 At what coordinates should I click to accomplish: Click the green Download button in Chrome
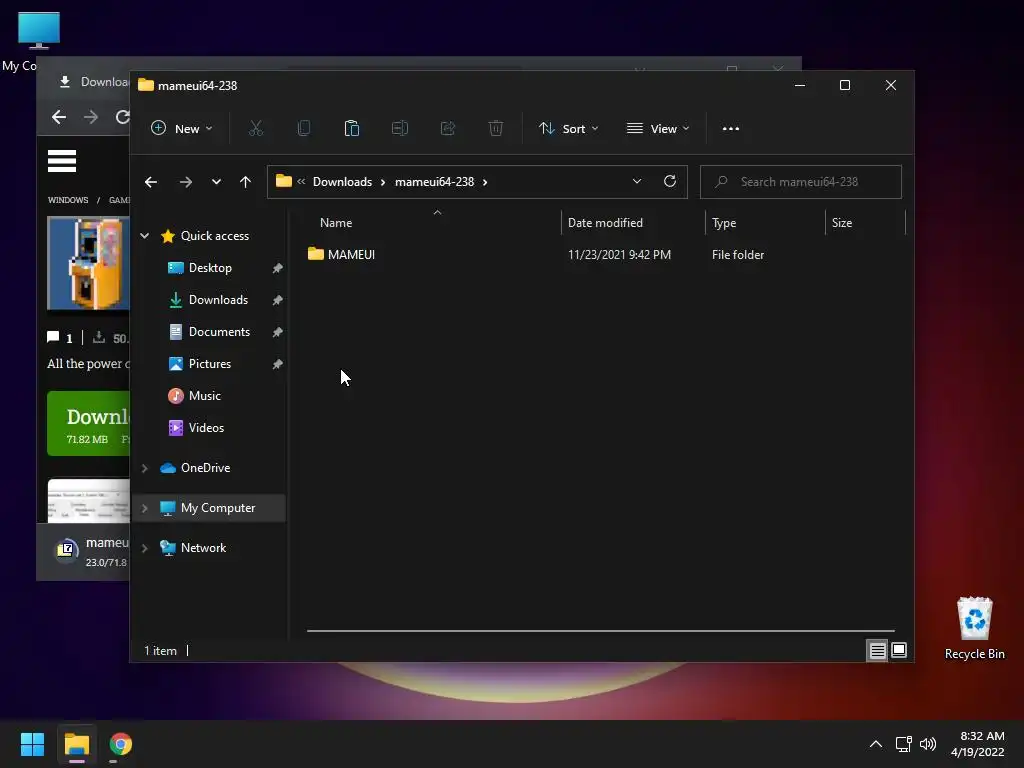point(88,423)
